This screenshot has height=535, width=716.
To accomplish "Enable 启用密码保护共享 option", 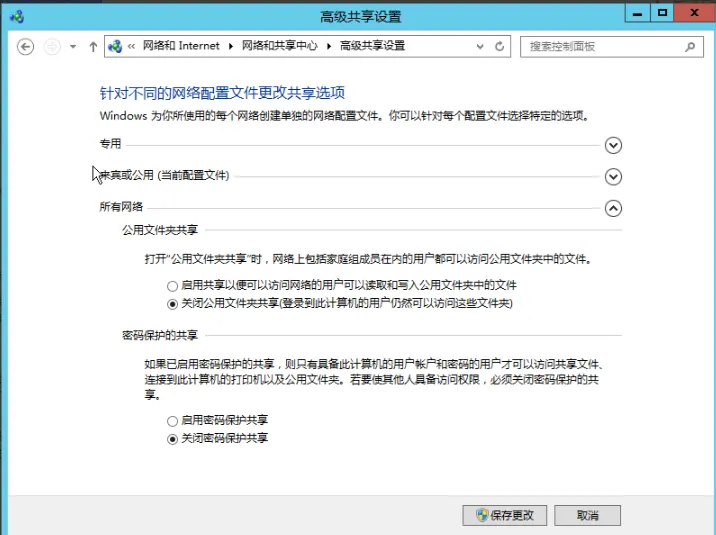I will click(172, 421).
